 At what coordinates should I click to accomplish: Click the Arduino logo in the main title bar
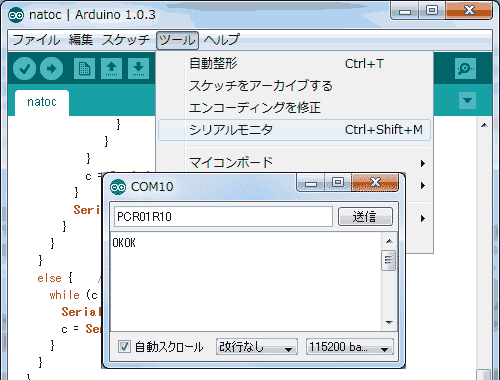(x=16, y=15)
